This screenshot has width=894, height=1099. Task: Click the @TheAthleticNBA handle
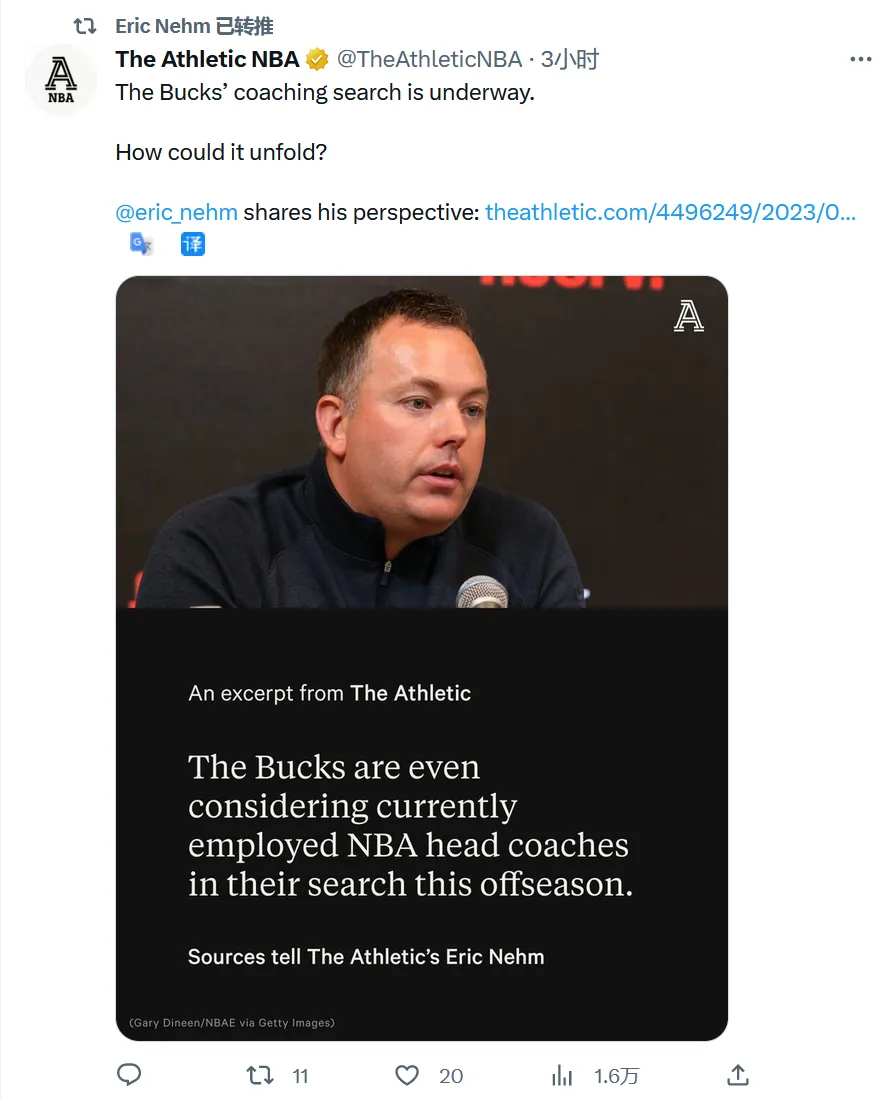click(x=429, y=60)
